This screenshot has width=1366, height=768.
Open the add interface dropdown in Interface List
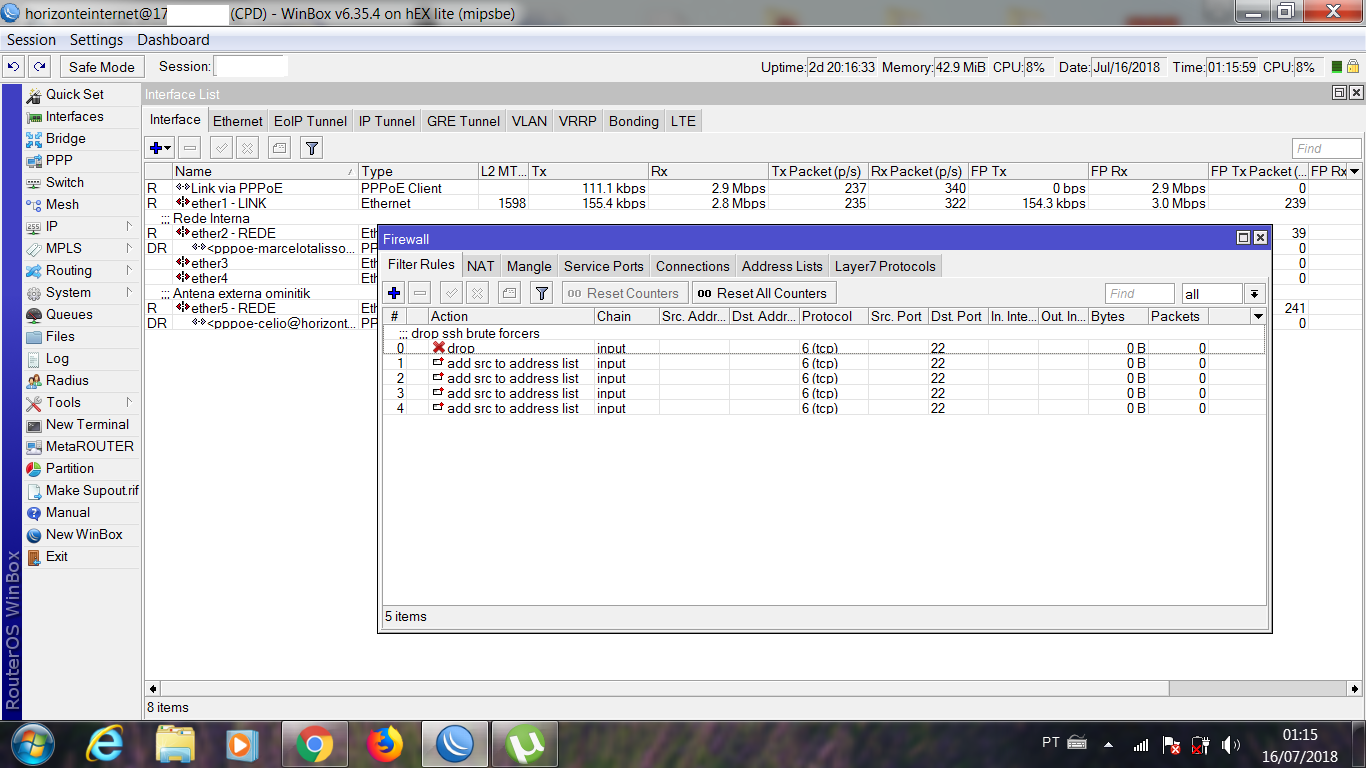coord(160,148)
